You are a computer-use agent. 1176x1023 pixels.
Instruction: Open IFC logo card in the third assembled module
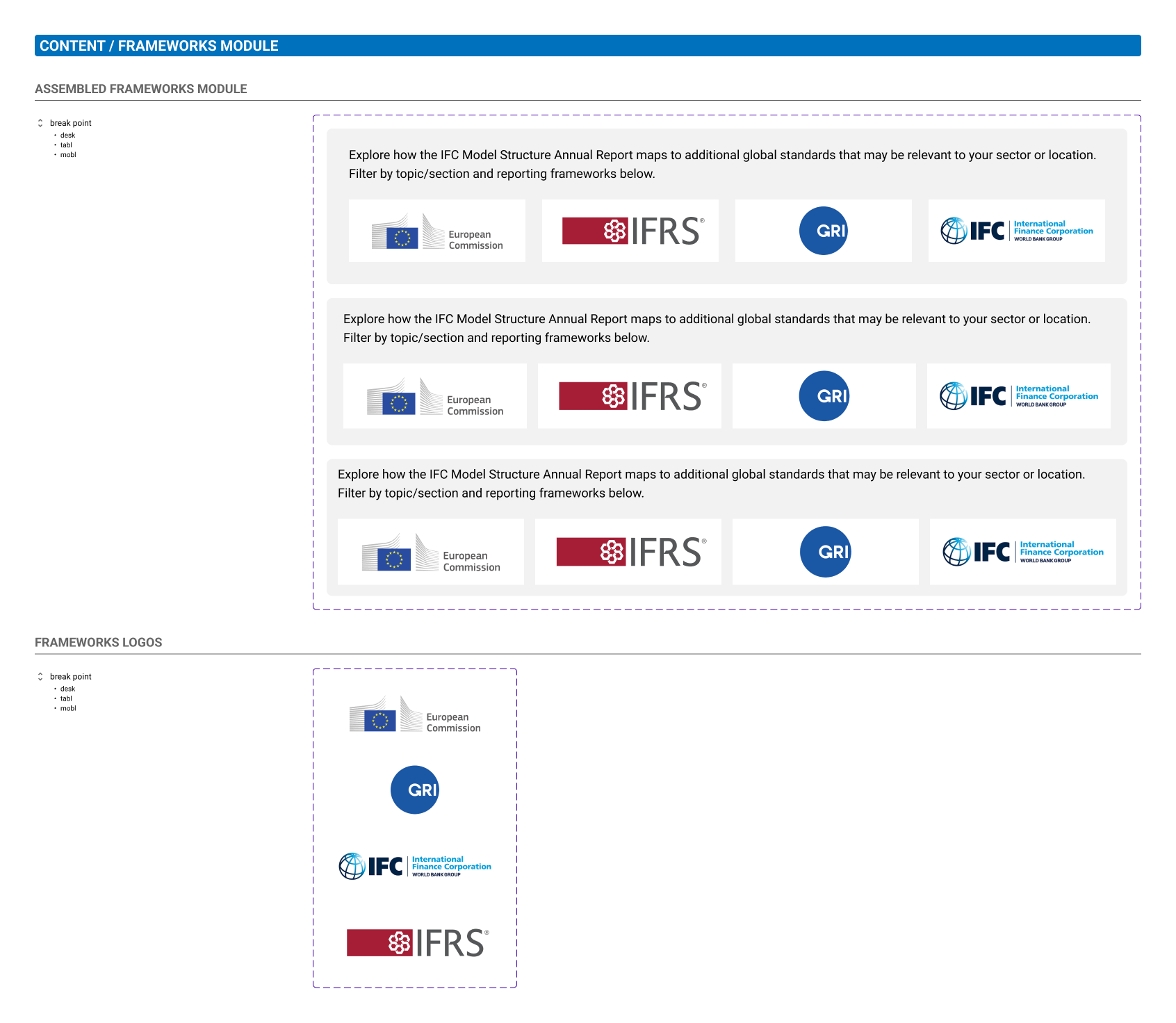[1023, 552]
